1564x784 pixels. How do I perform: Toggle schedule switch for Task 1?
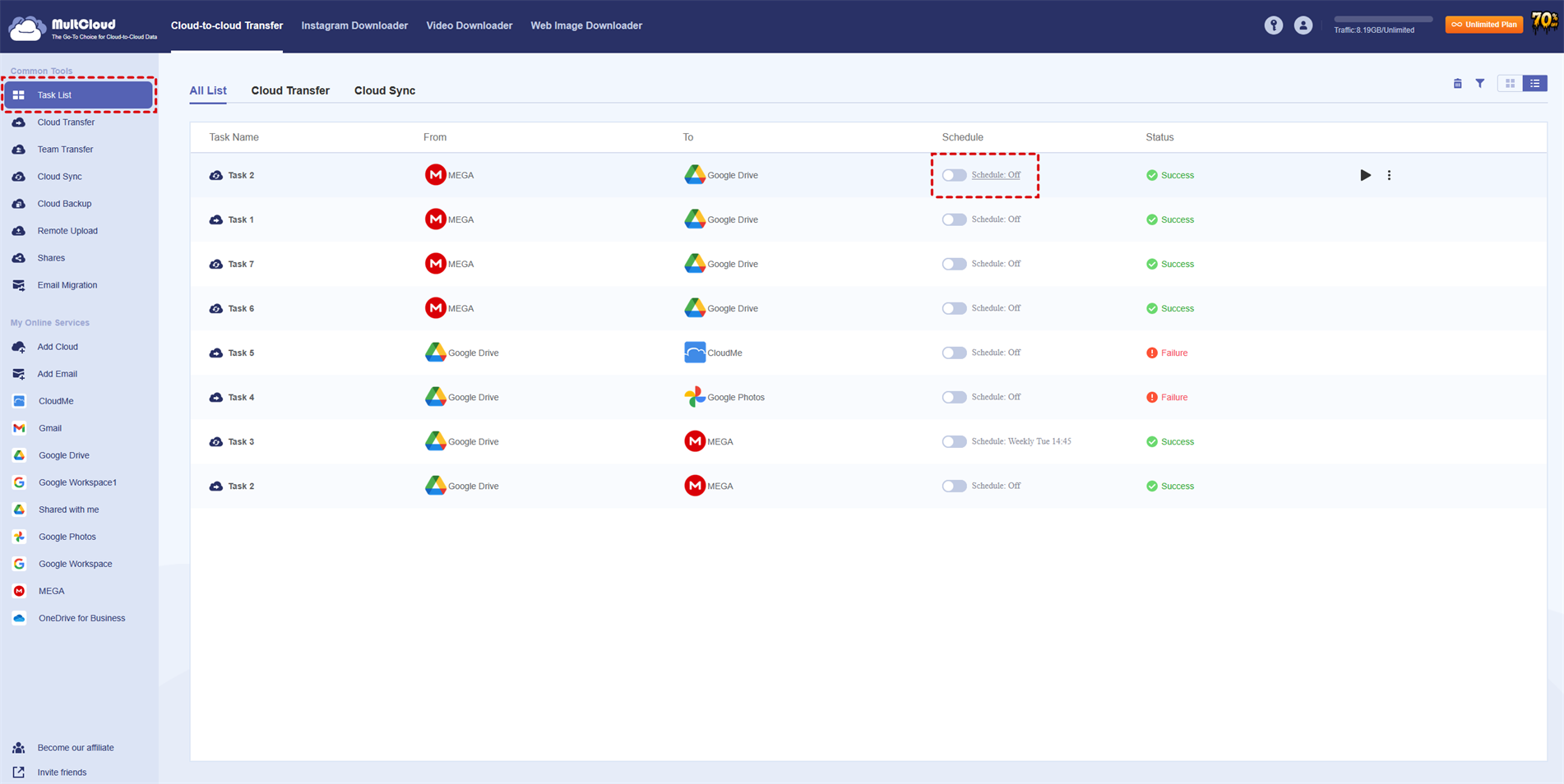[x=954, y=219]
